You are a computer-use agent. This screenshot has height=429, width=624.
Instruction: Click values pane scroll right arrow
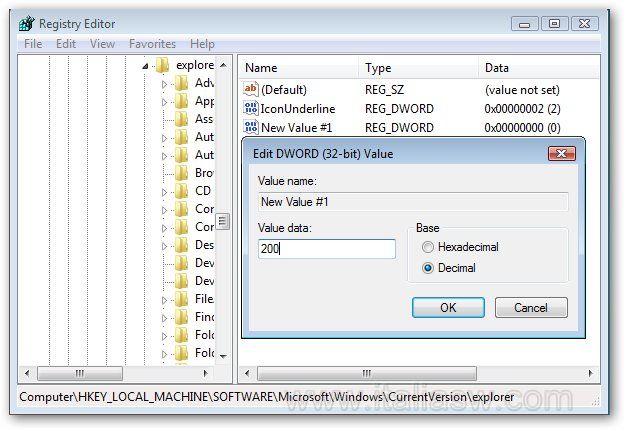tap(590, 373)
